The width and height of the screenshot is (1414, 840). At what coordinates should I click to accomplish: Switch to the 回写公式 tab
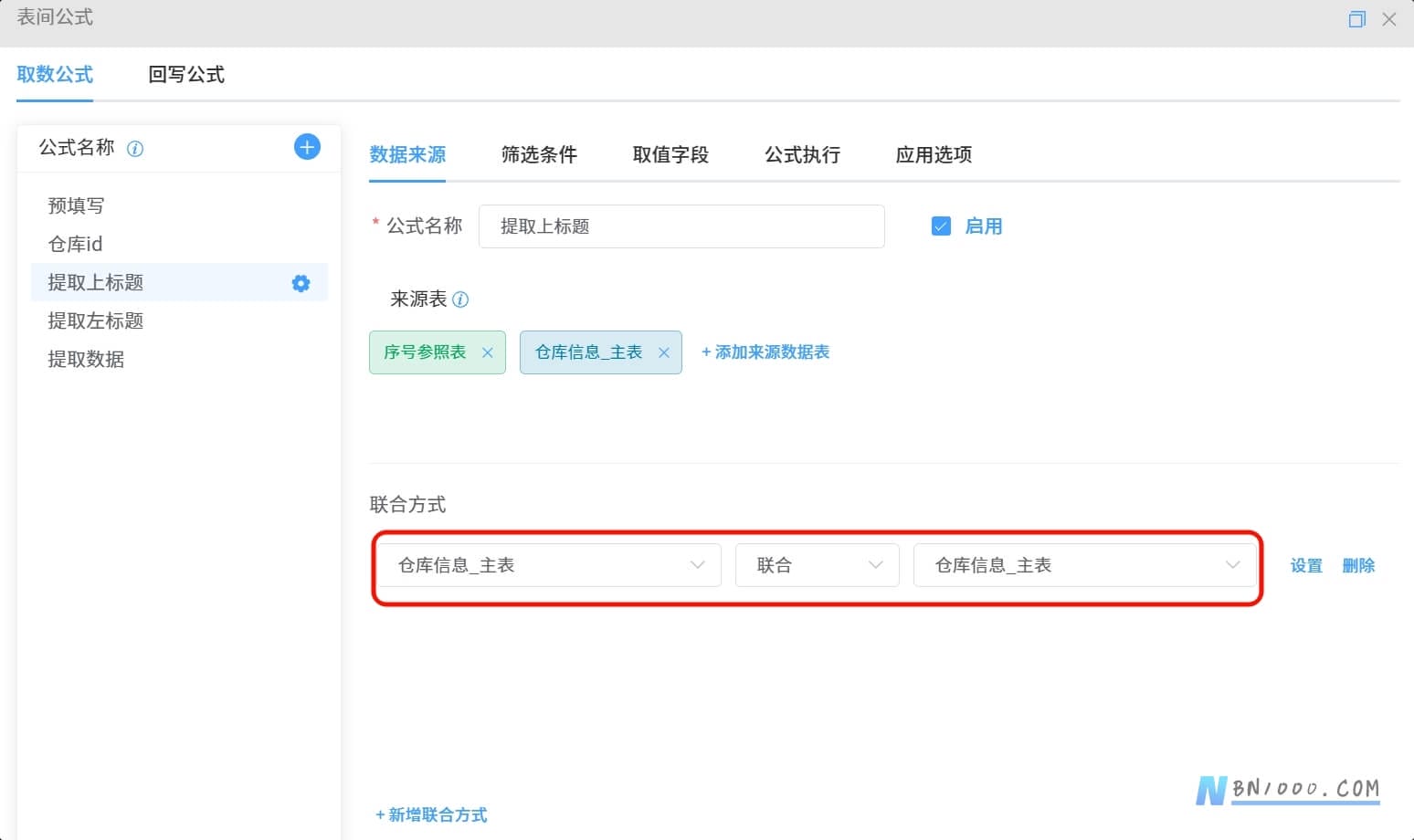pos(186,75)
